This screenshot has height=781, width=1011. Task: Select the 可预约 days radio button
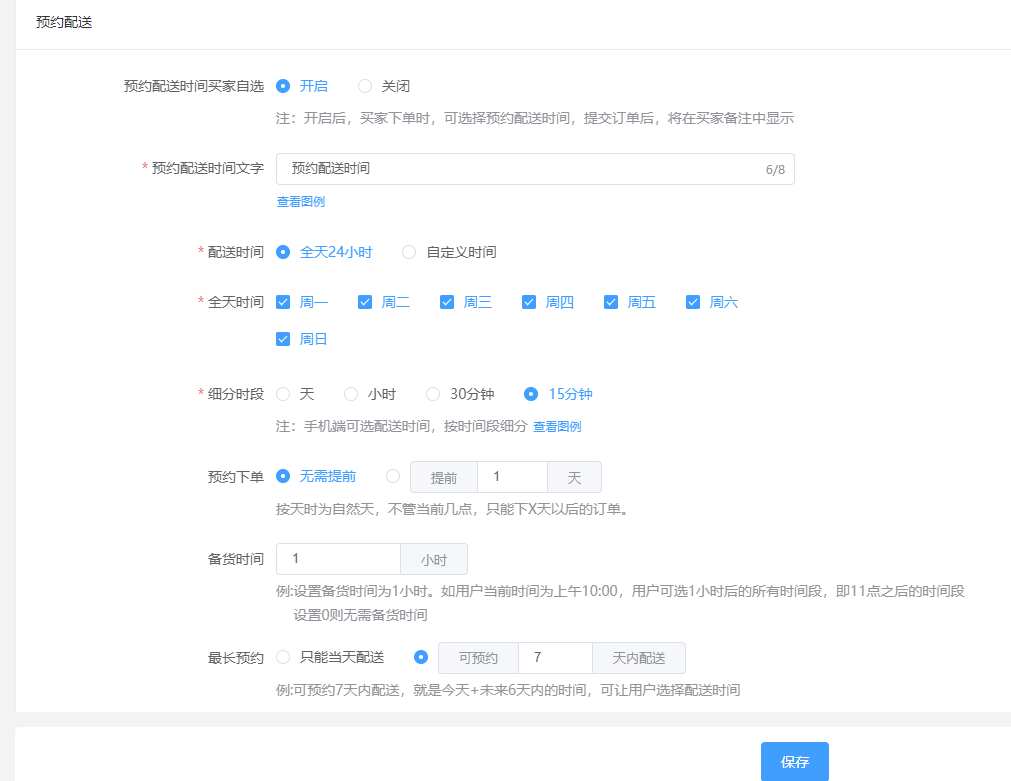point(421,658)
